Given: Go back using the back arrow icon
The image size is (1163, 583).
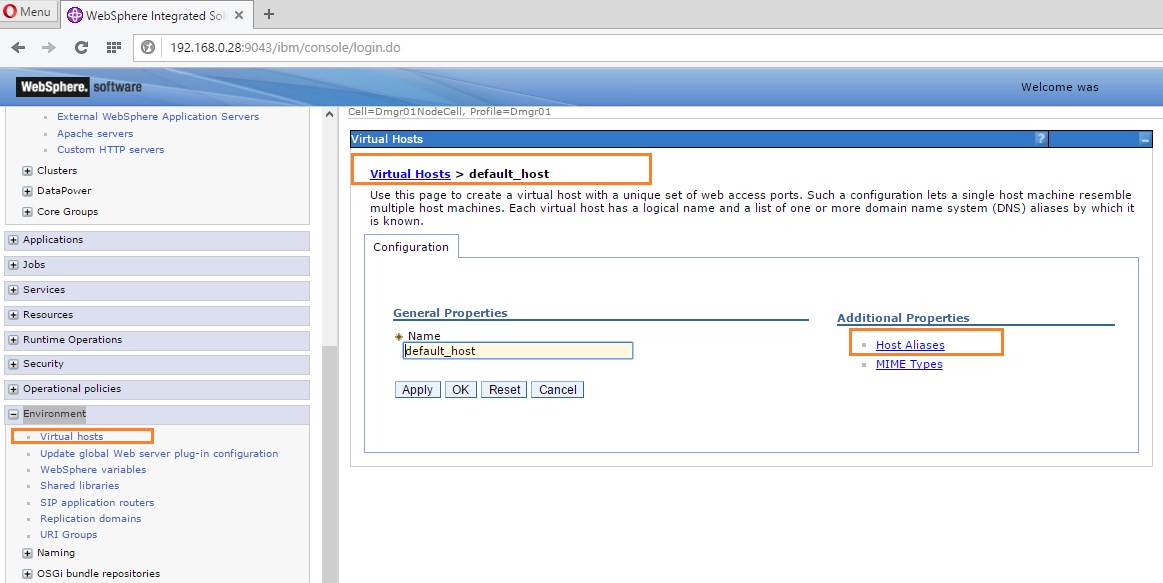Looking at the screenshot, I should 18,46.
